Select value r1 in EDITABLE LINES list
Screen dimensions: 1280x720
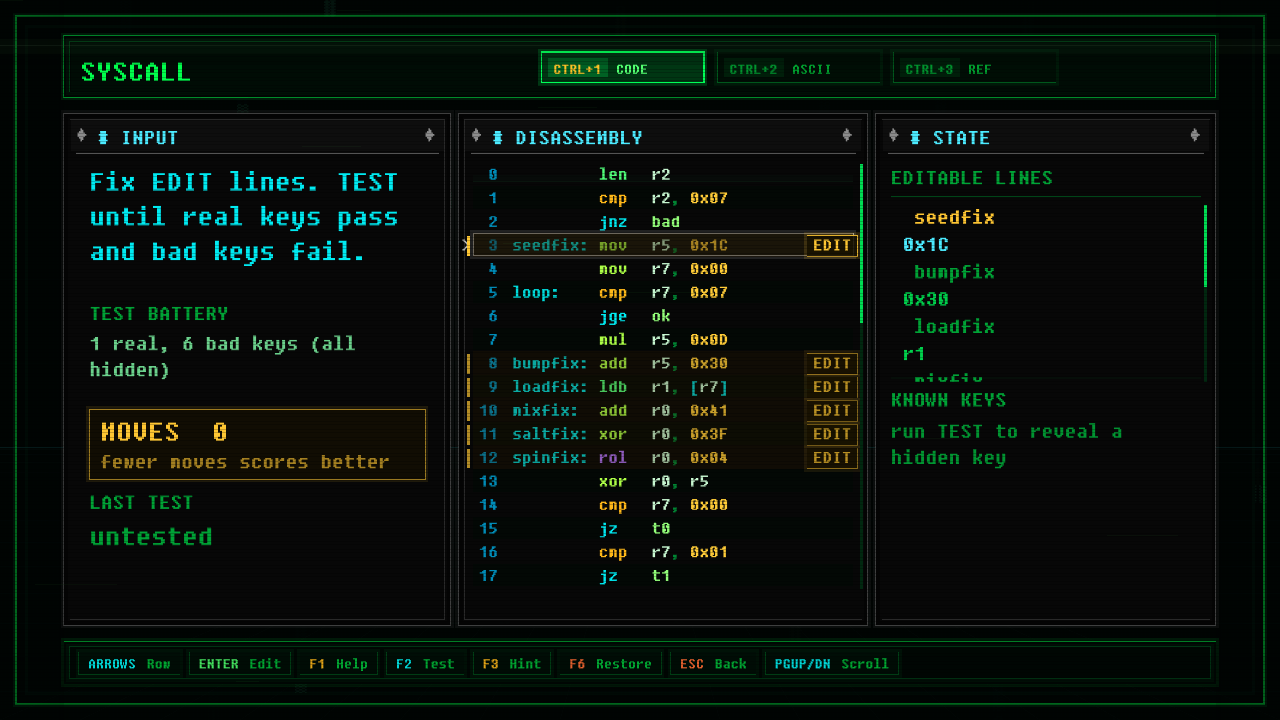914,354
